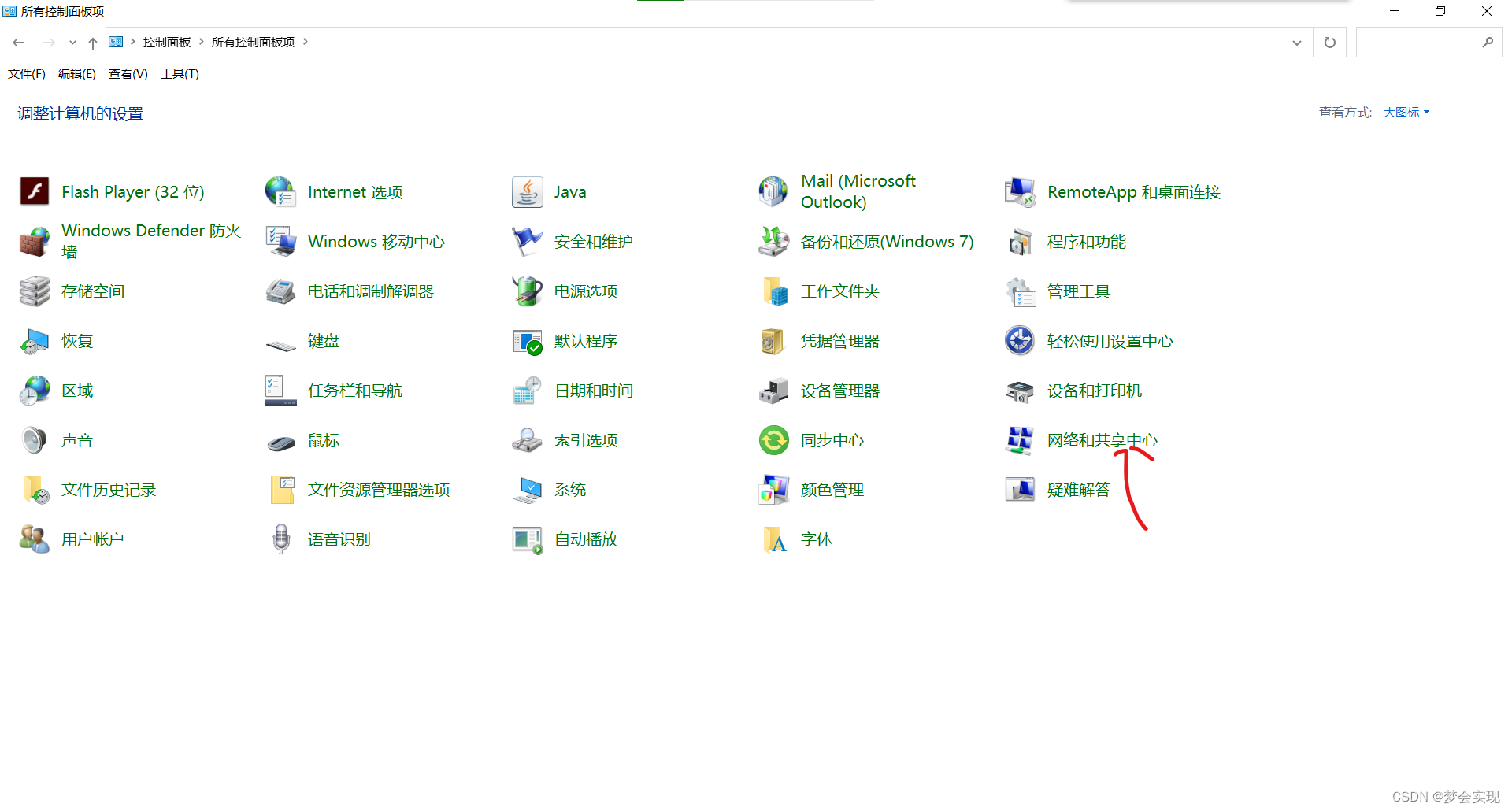
Task: Open the 文件(F) menu
Action: 27,73
